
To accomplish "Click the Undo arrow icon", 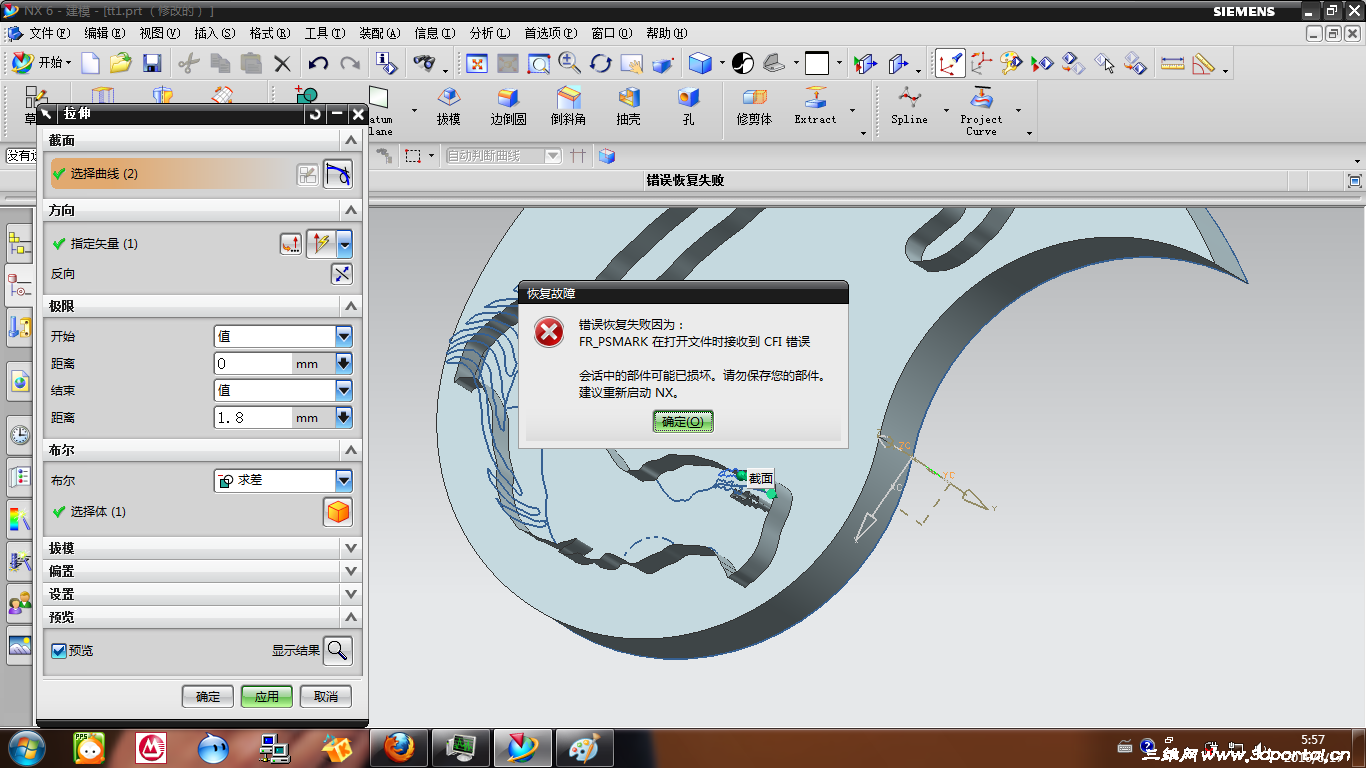I will coord(318,63).
